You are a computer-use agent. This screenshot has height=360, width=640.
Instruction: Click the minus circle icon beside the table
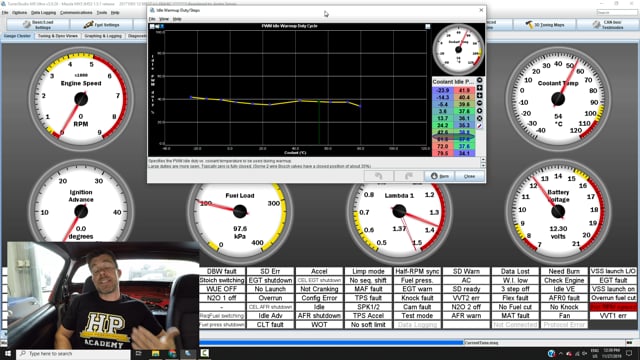point(480,103)
